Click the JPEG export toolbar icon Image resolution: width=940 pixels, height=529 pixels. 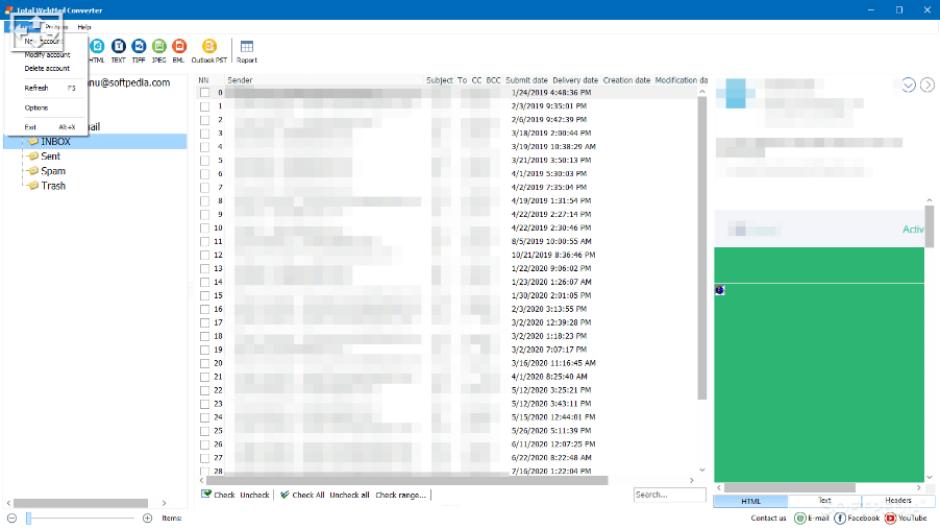(x=159, y=47)
